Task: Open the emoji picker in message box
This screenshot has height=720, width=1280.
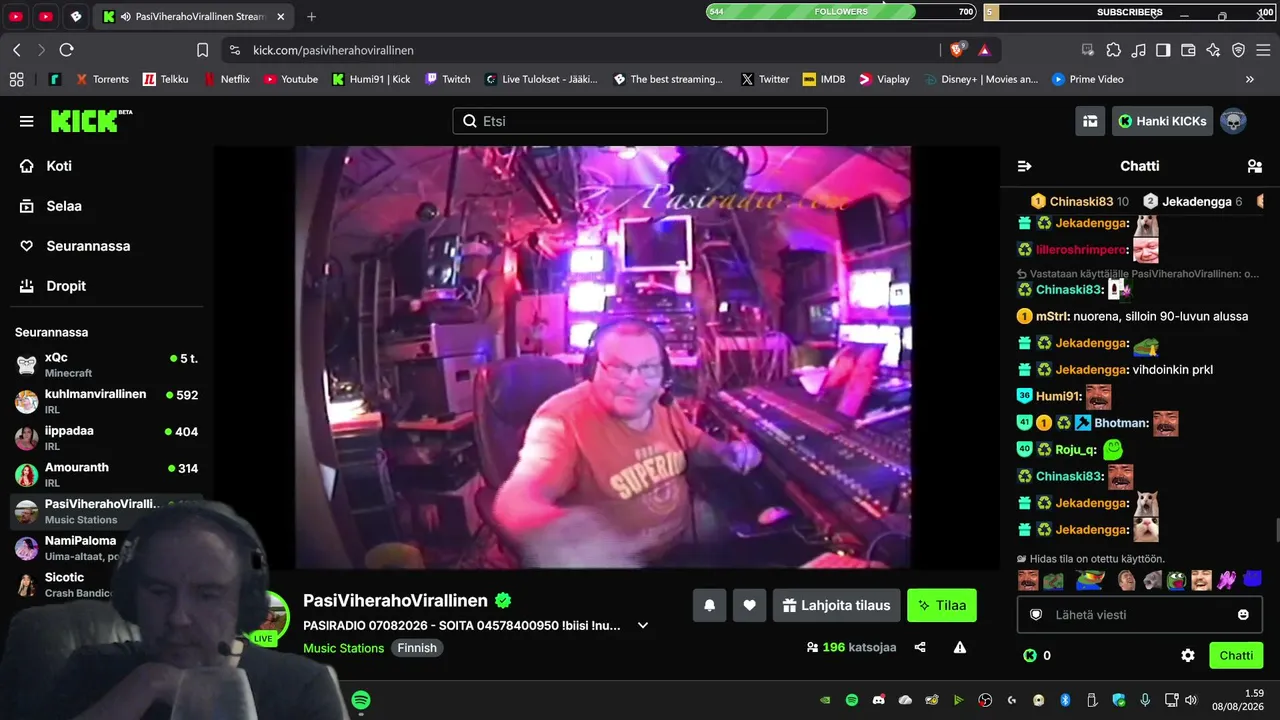Action: (x=1243, y=615)
